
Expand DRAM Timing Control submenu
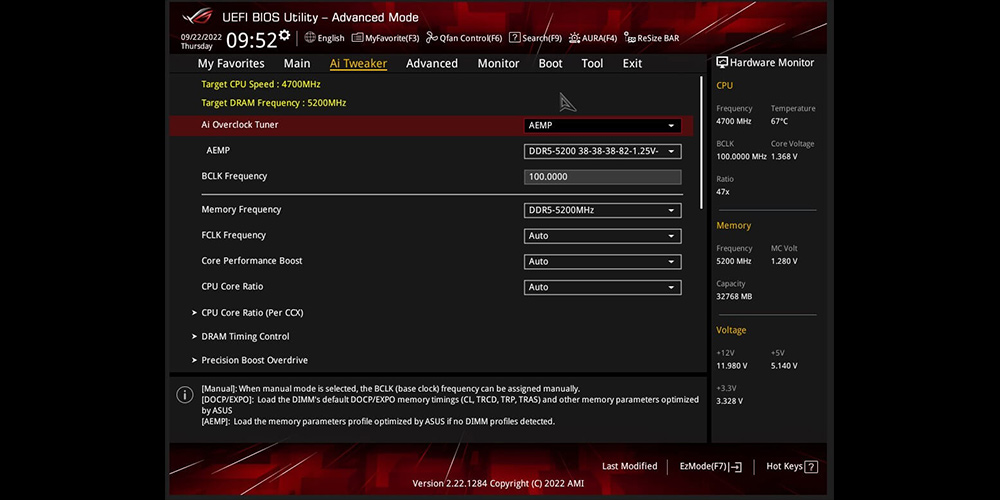click(x=245, y=337)
